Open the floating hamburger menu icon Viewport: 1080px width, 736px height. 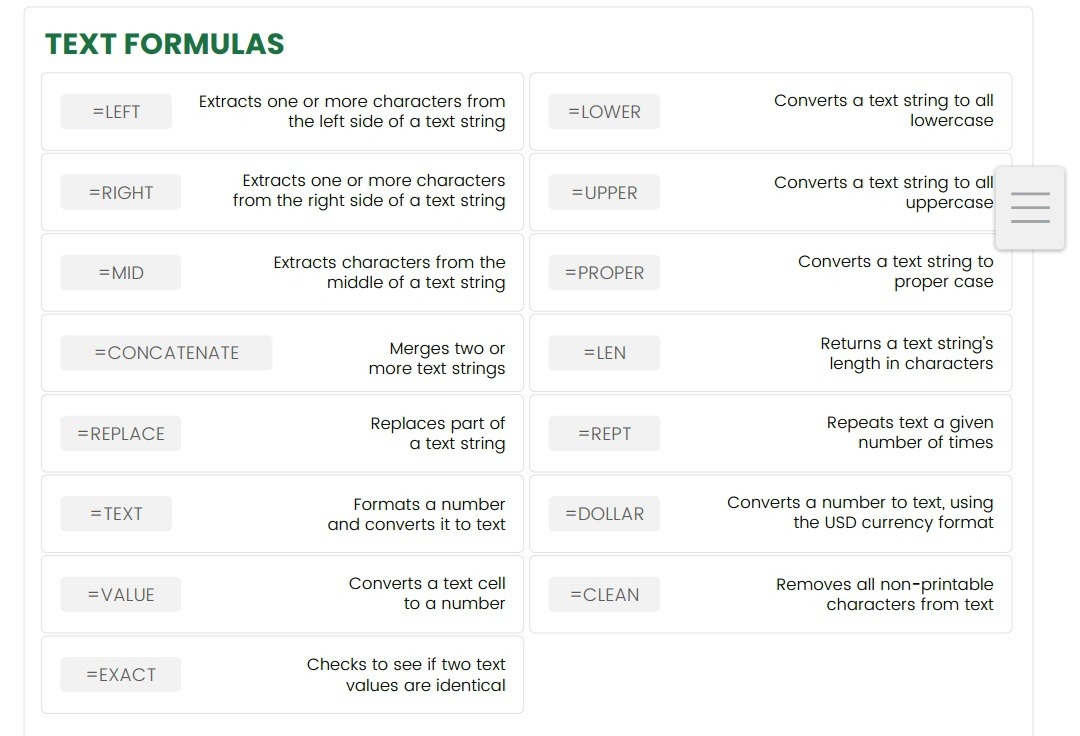[1030, 207]
